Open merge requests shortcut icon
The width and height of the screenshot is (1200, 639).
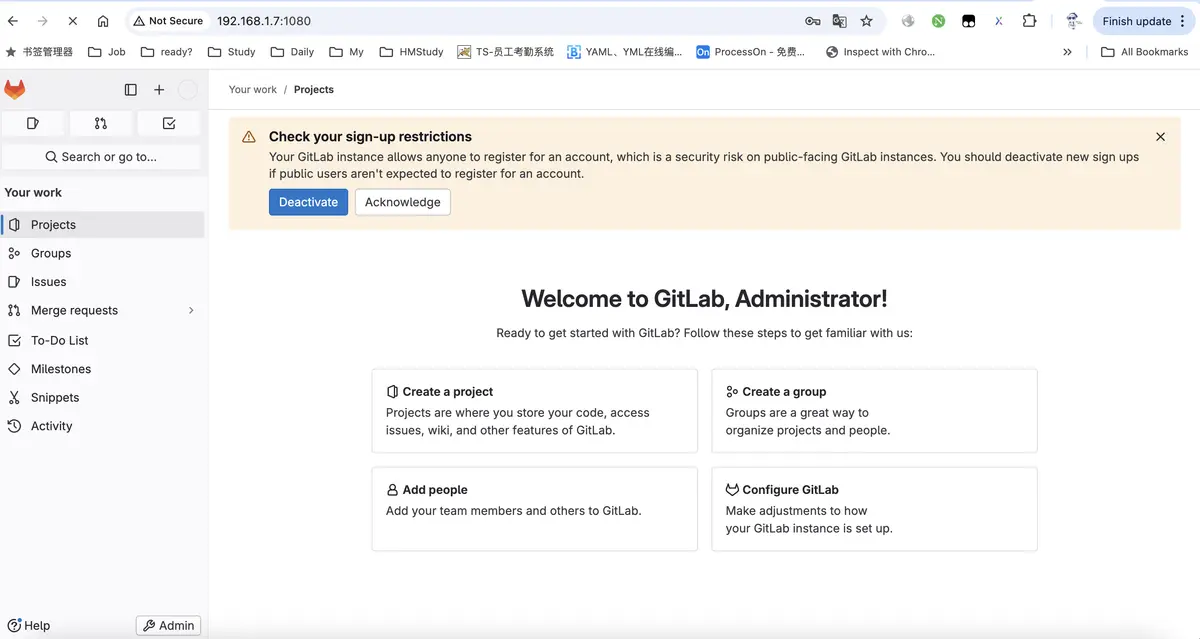pos(101,123)
